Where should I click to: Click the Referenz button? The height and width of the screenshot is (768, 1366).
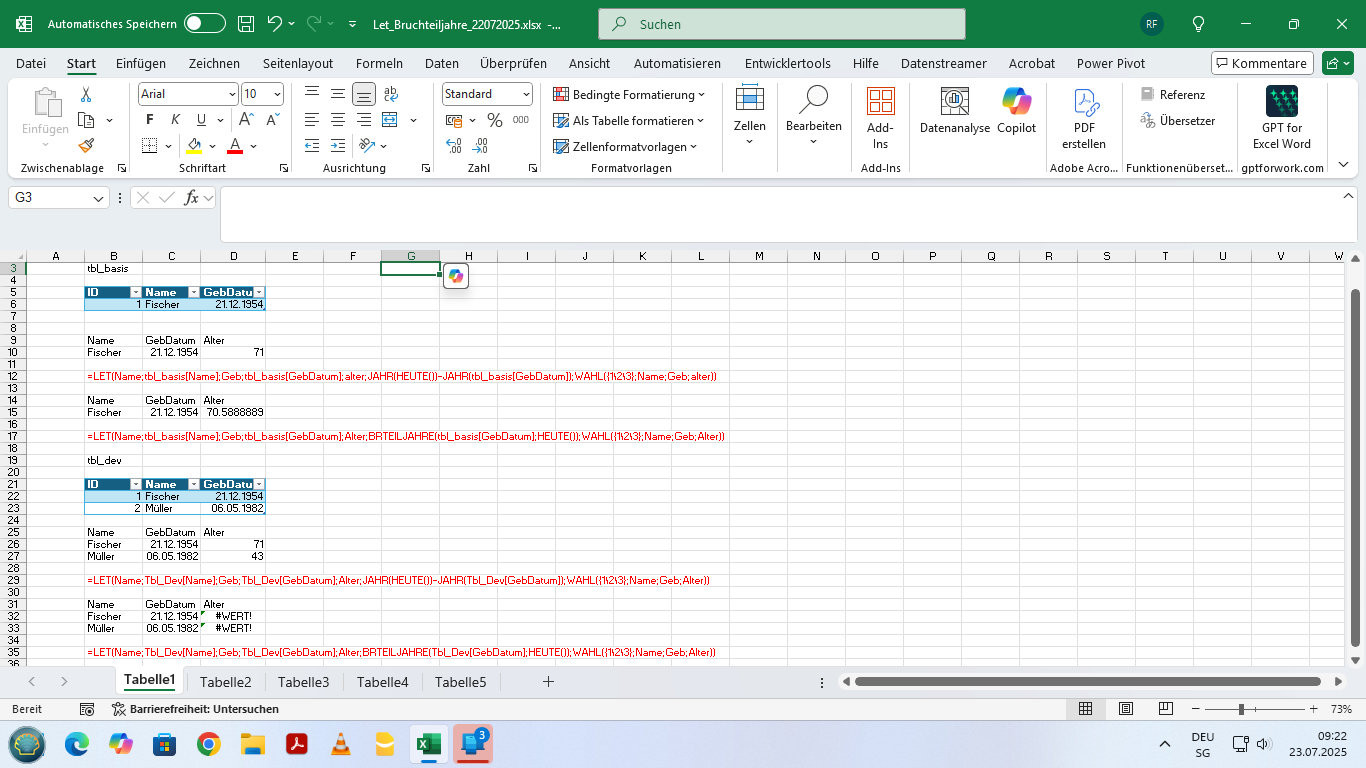coord(1174,94)
